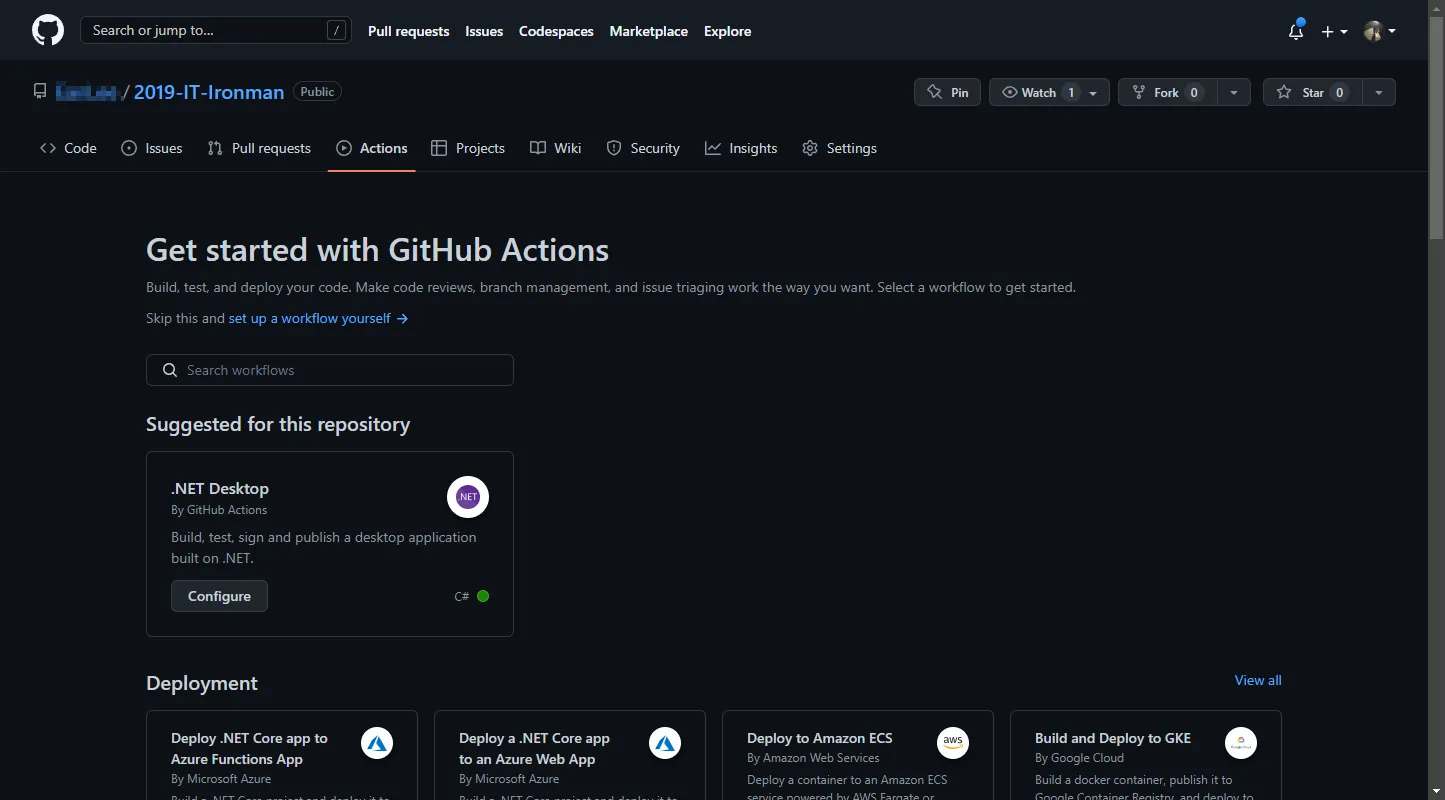Click the .NET Desktop workflow logo
Viewport: 1445px width, 800px height.
[467, 496]
